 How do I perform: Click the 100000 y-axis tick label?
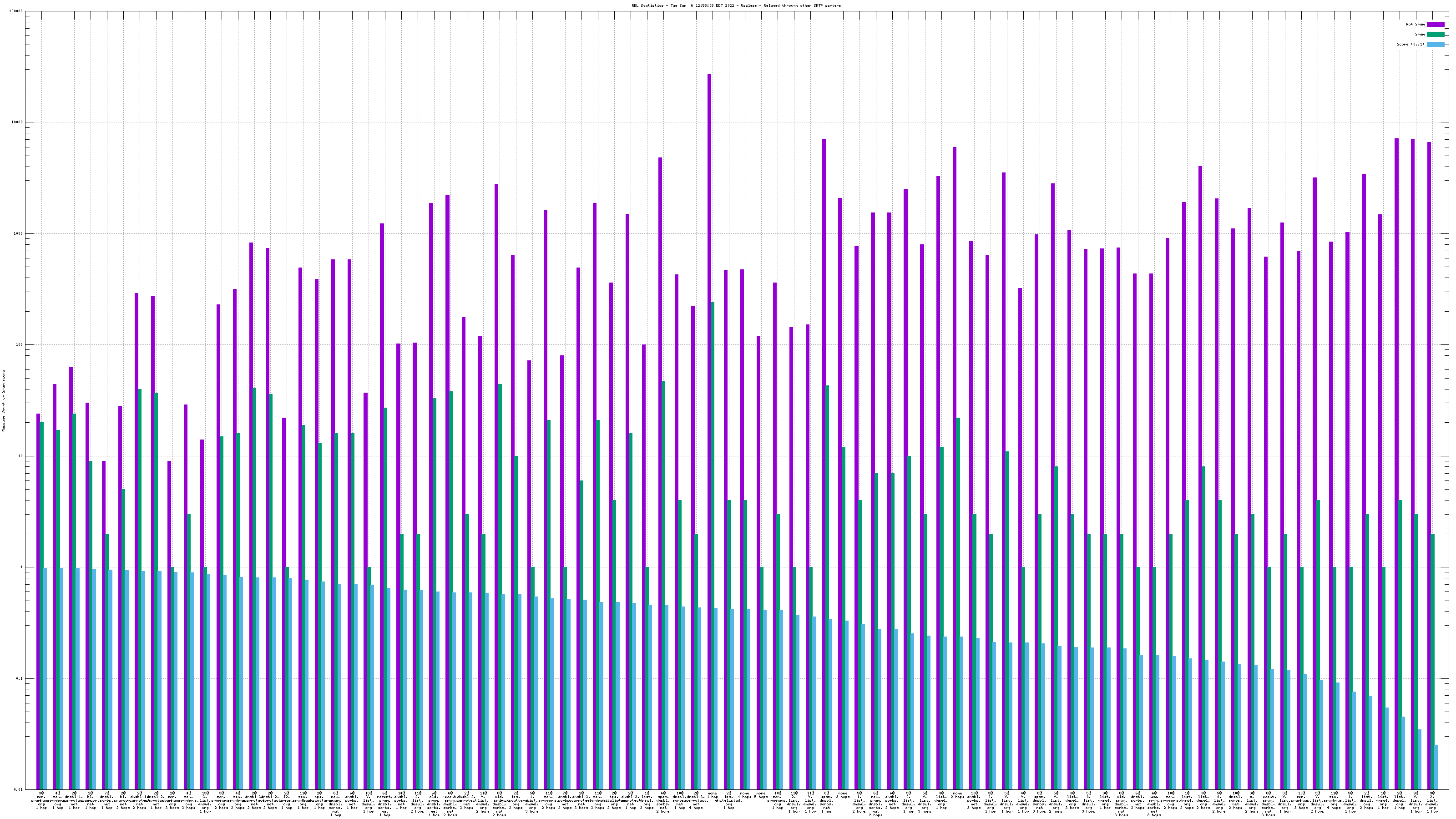16,11
